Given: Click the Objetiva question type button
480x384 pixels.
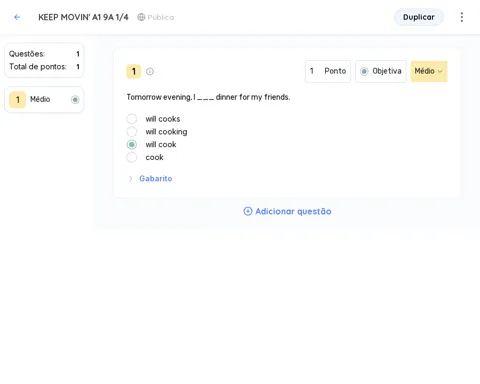Looking at the screenshot, I should click(x=381, y=71).
